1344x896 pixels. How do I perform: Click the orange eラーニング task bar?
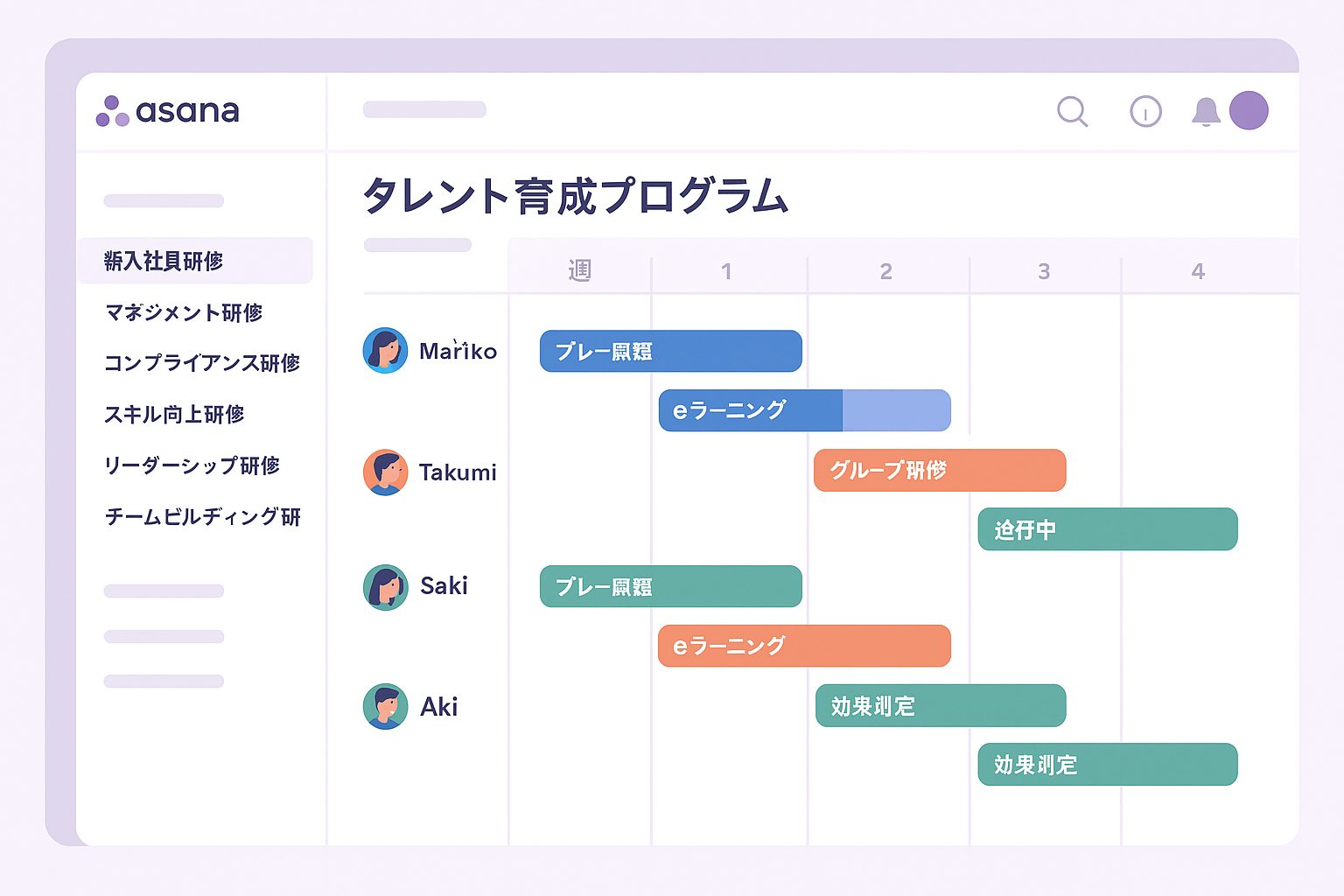(x=803, y=646)
